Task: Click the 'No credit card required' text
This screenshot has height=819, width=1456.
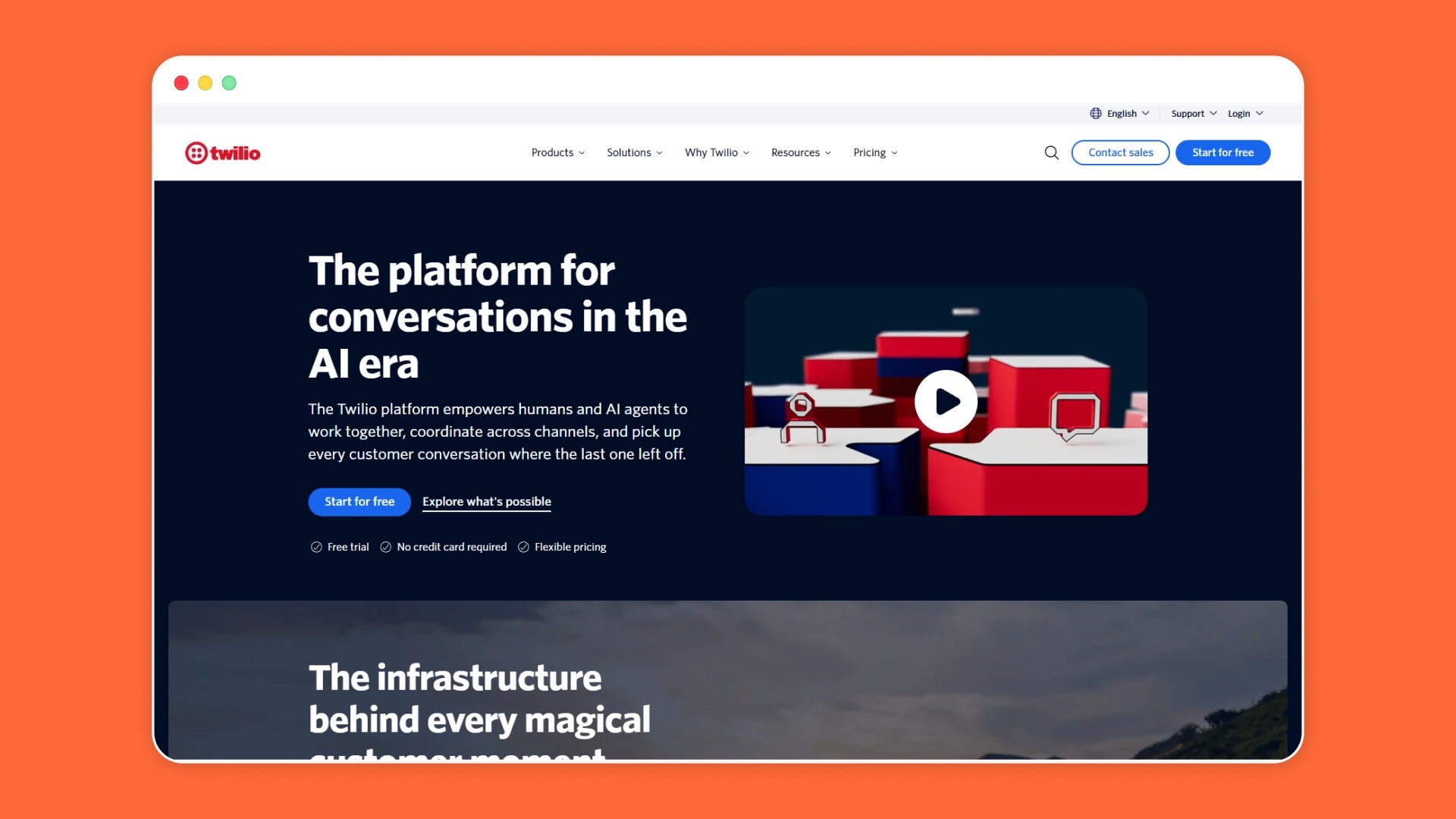Action: tap(452, 547)
